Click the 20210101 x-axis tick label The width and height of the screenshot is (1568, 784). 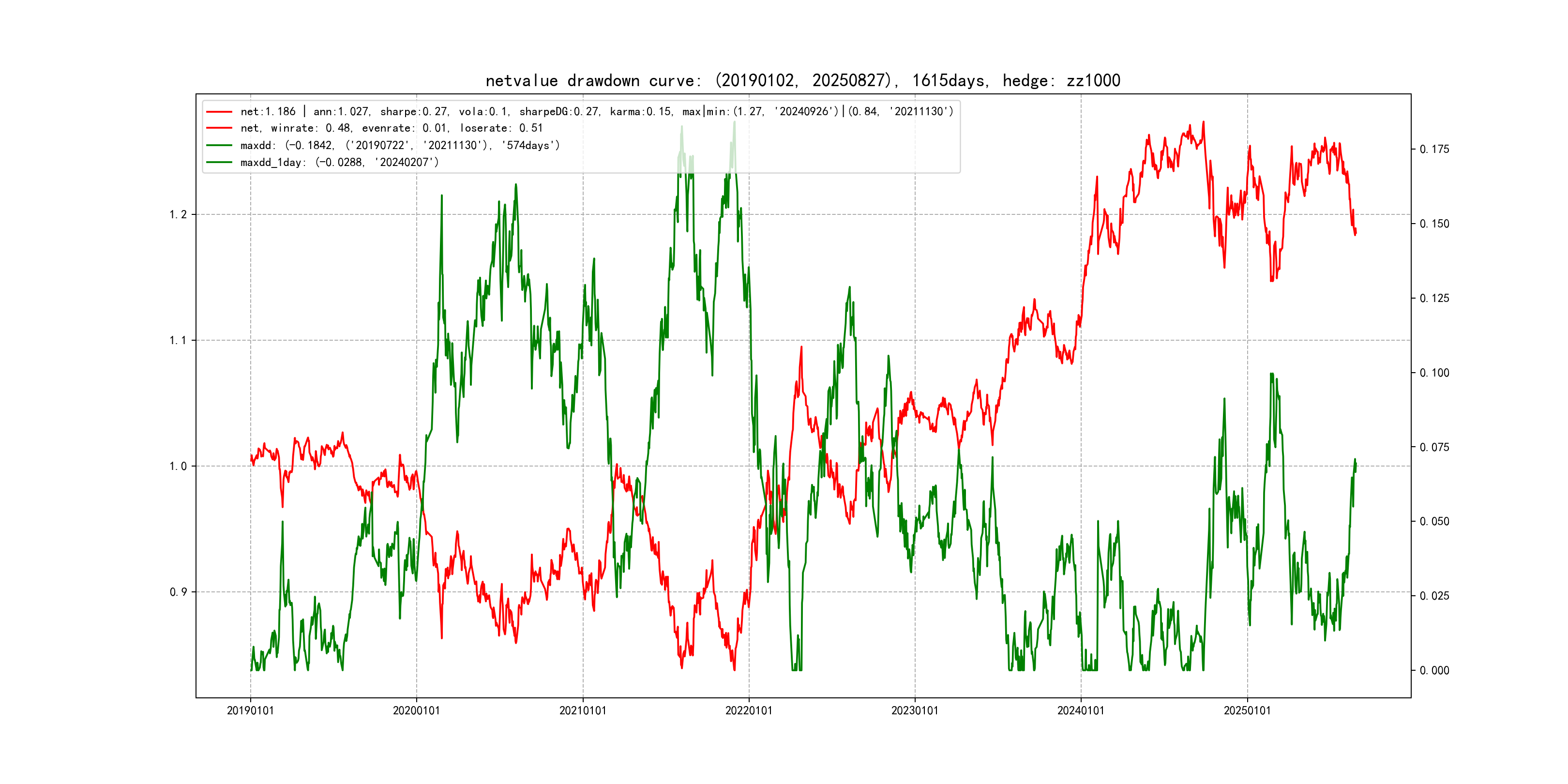click(x=583, y=711)
